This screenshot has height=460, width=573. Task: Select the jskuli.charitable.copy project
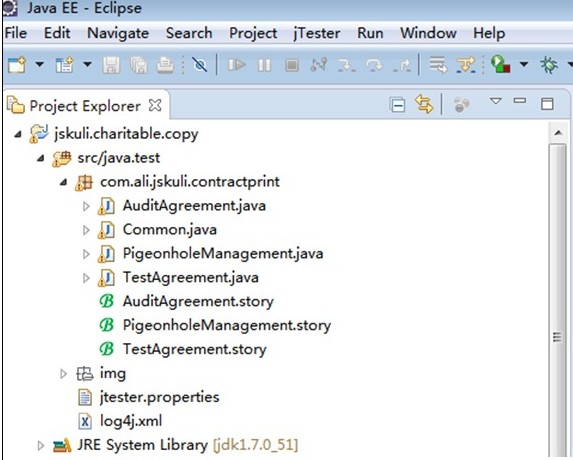pos(126,134)
